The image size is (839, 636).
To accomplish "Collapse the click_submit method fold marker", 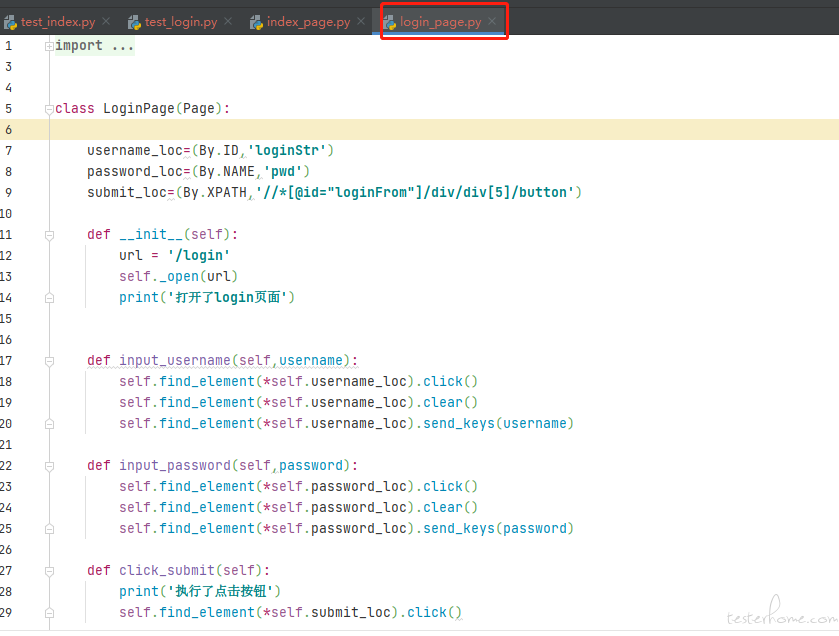I will coord(49,571).
